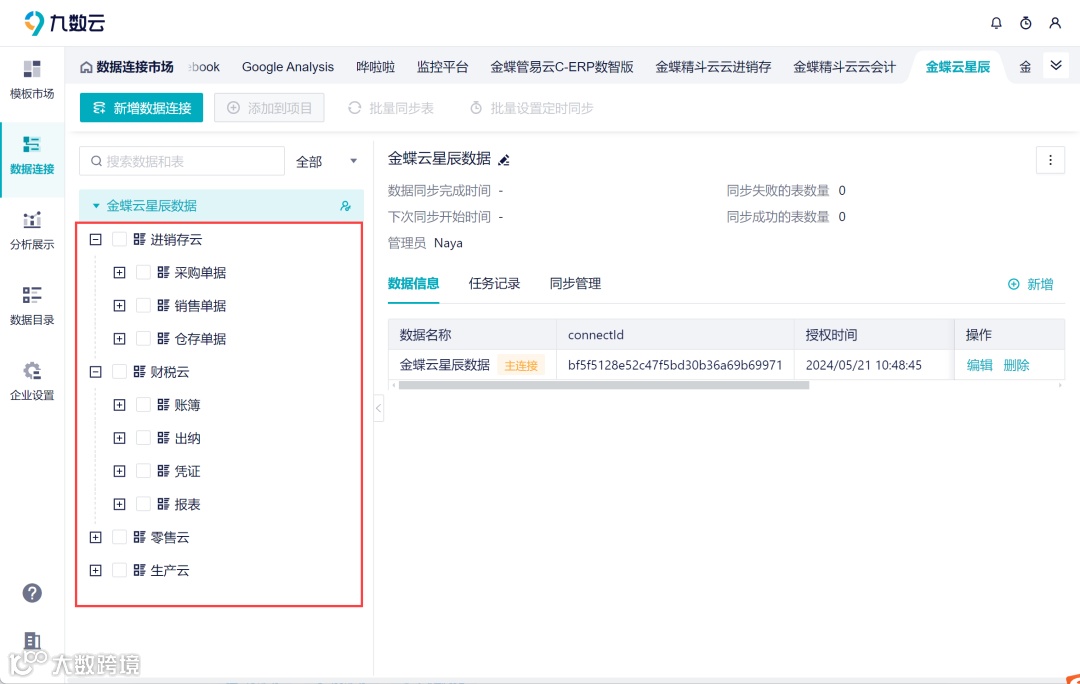Click the 新增数据连接 button
This screenshot has height=684, width=1080.
[141, 107]
